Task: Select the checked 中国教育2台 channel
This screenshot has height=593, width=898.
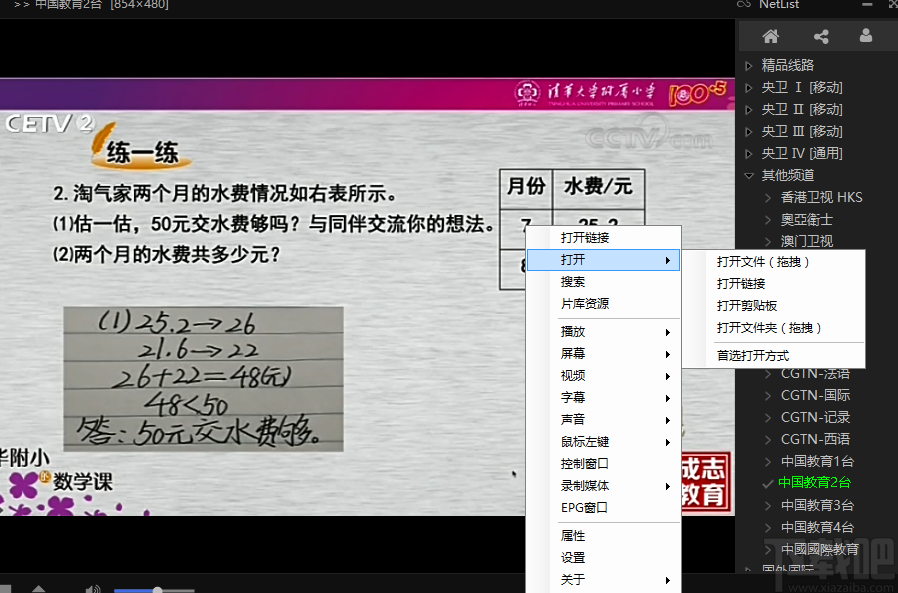Action: pyautogui.click(x=814, y=483)
